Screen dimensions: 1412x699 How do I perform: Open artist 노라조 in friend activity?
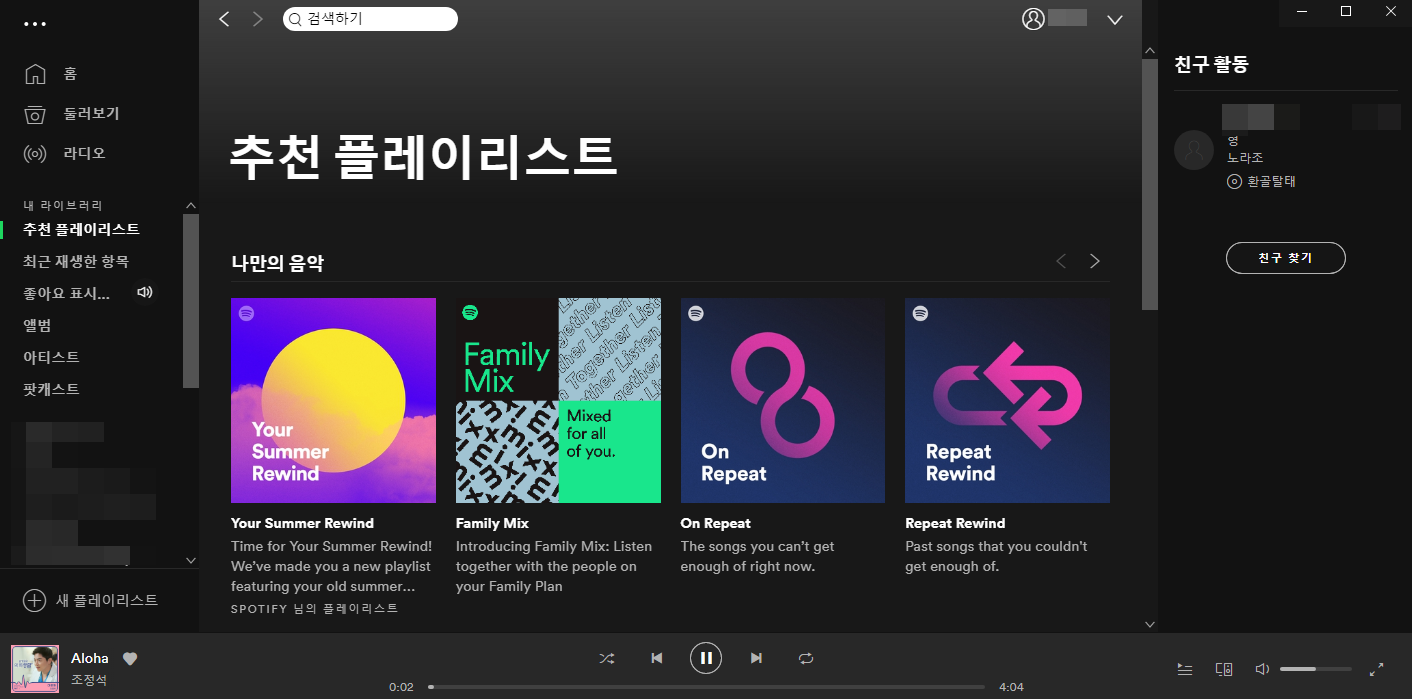pos(1245,158)
